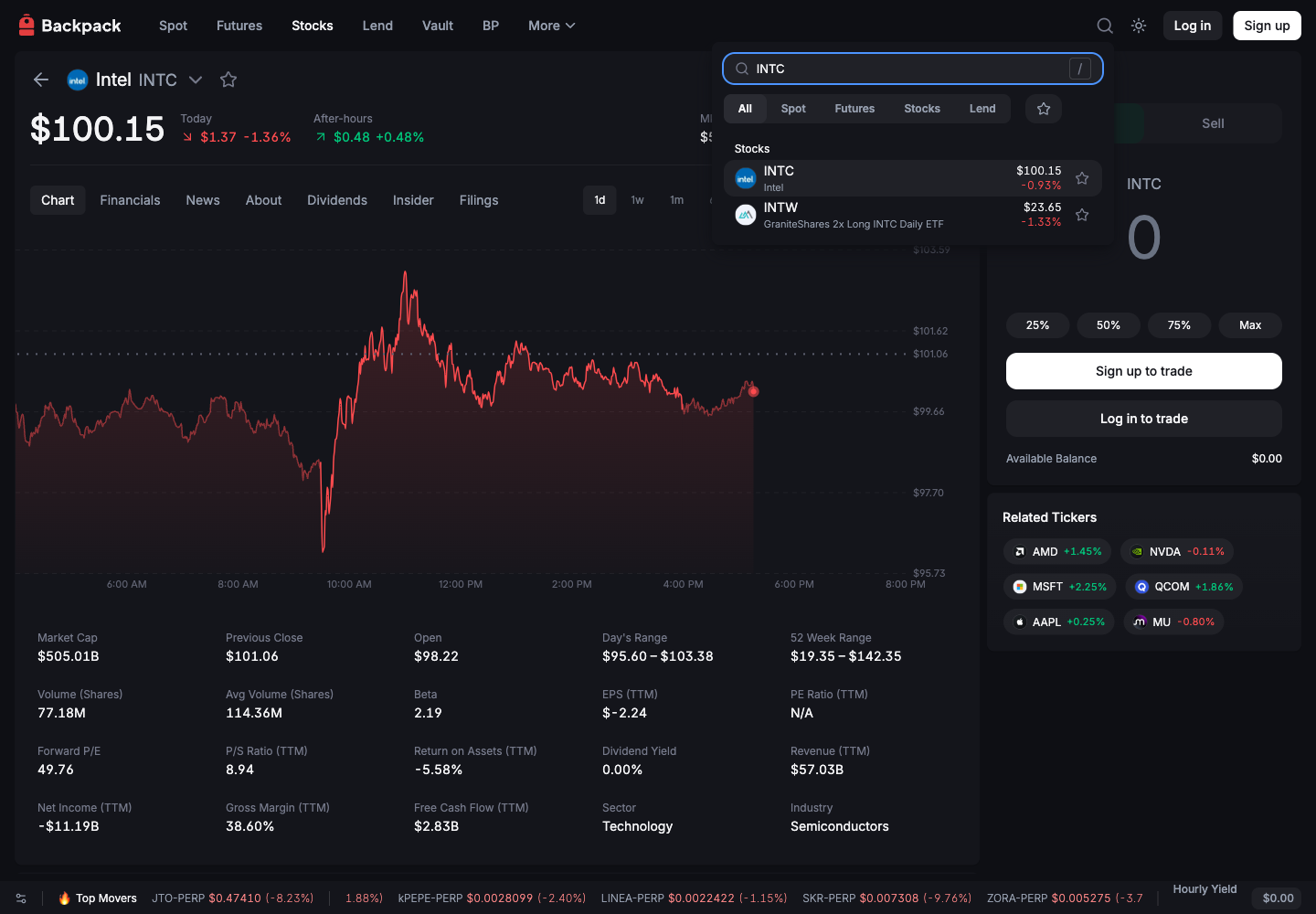Viewport: 1316px width, 914px height.
Task: Click the MU logo in Related Tickers
Action: pos(1140,622)
